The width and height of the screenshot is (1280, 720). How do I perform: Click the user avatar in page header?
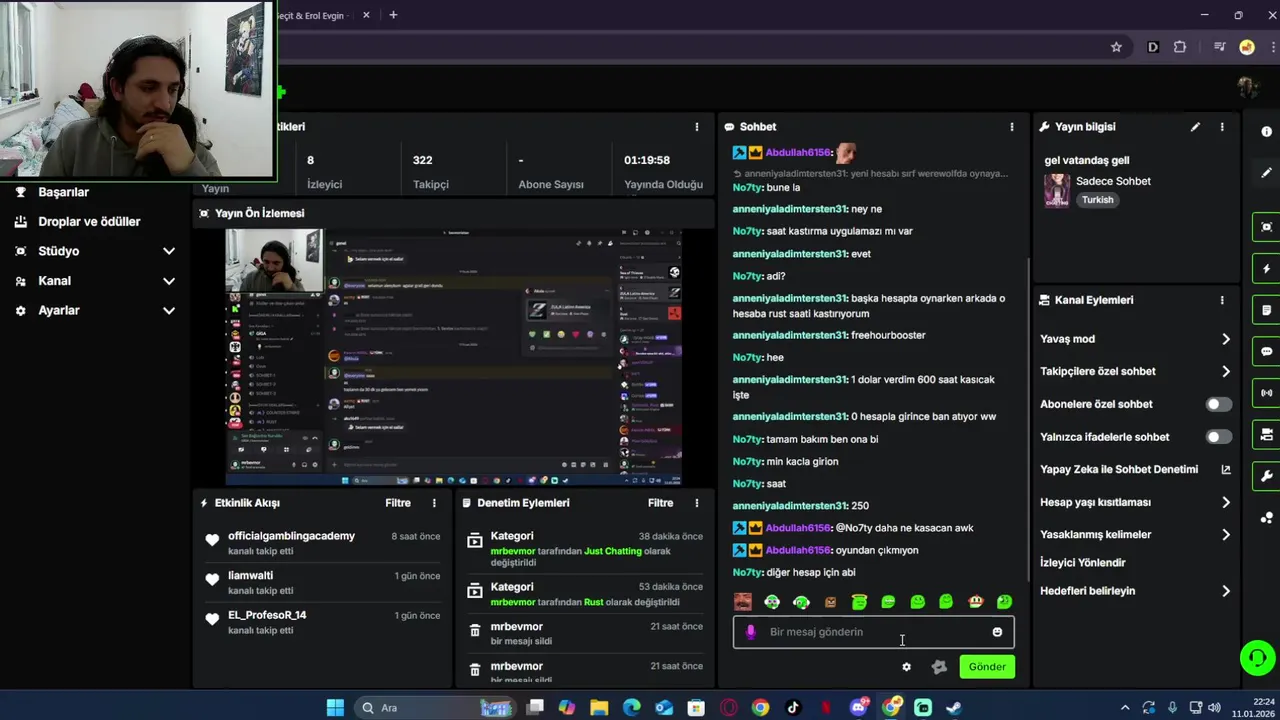(1247, 87)
